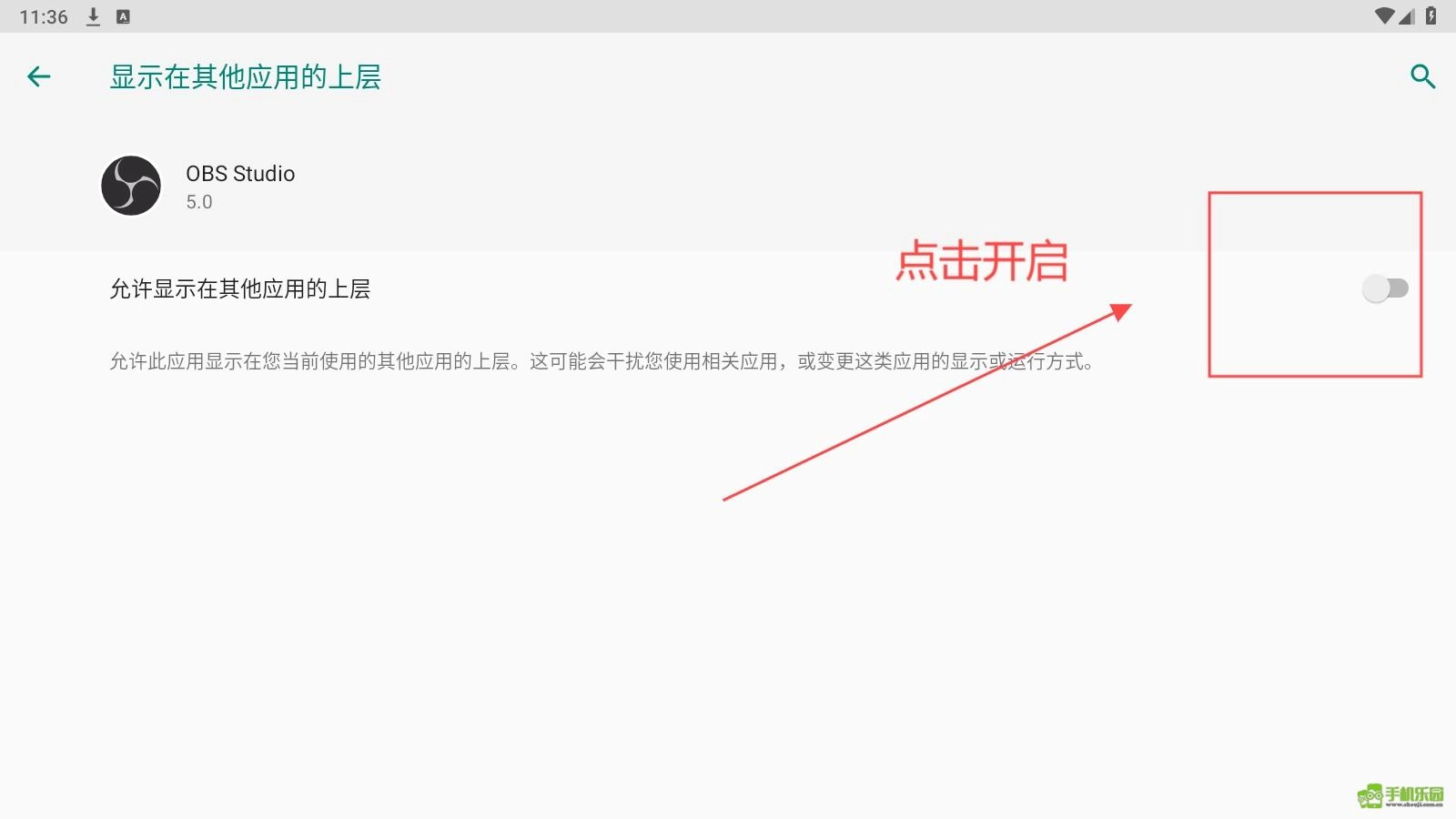Go back using the teal arrow

(x=39, y=77)
